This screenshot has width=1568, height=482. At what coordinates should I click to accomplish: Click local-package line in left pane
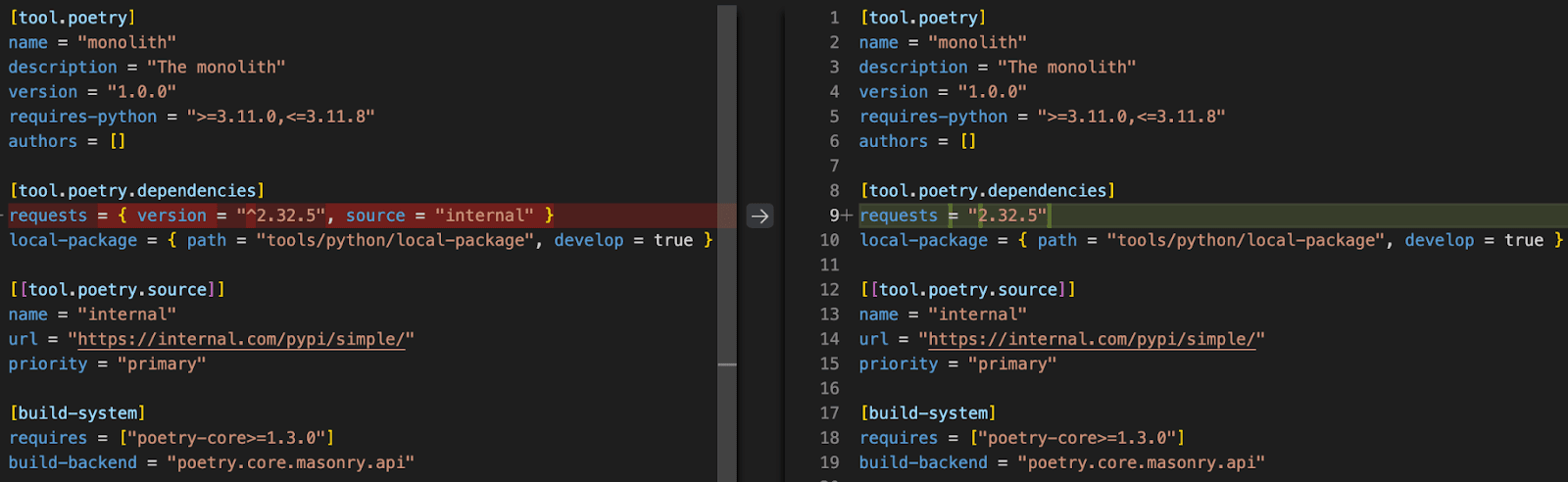(361, 240)
